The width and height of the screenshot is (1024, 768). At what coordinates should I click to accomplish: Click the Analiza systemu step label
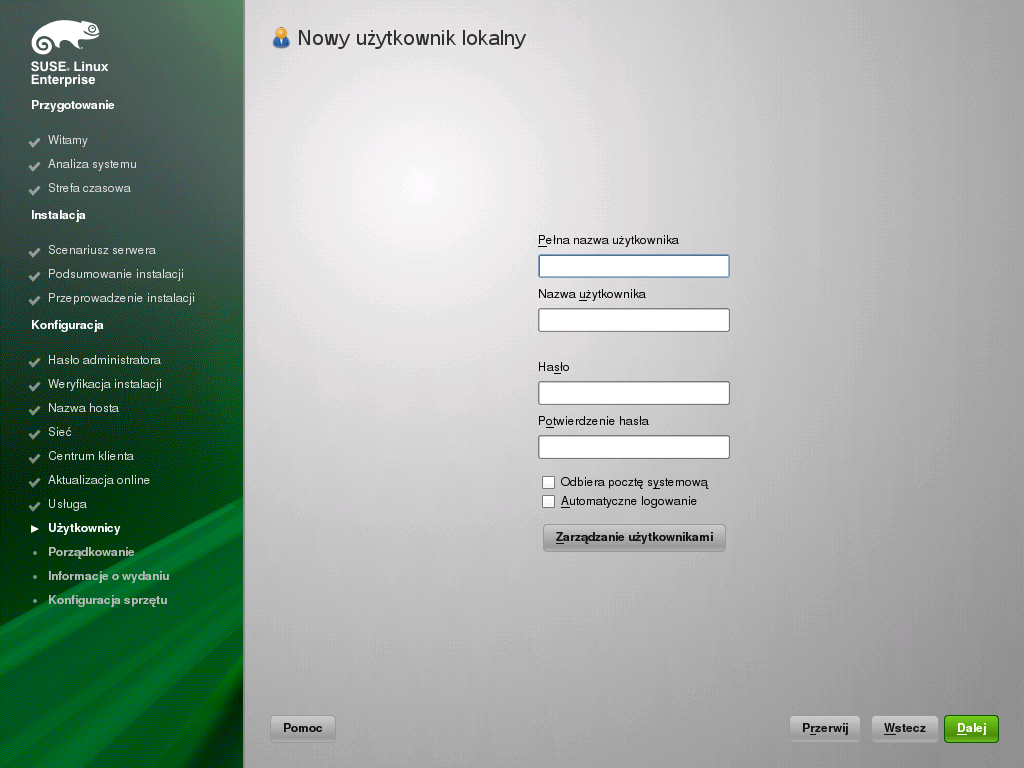point(92,164)
